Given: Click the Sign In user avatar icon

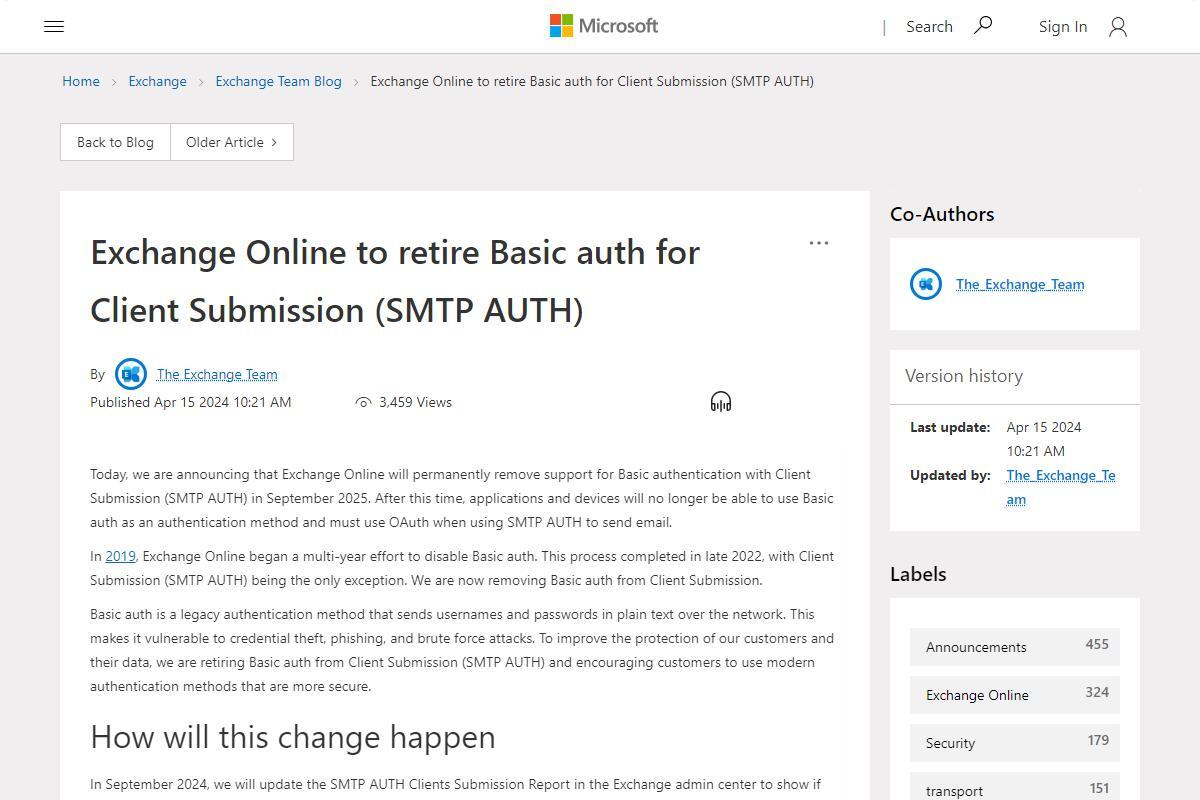Looking at the screenshot, I should [x=1118, y=27].
